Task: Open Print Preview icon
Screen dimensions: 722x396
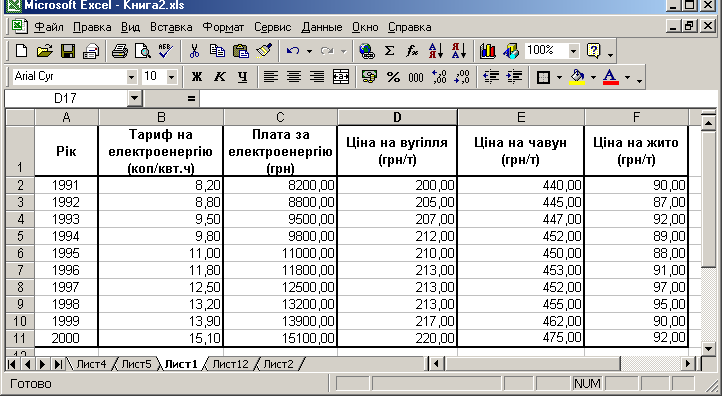Action: point(143,51)
